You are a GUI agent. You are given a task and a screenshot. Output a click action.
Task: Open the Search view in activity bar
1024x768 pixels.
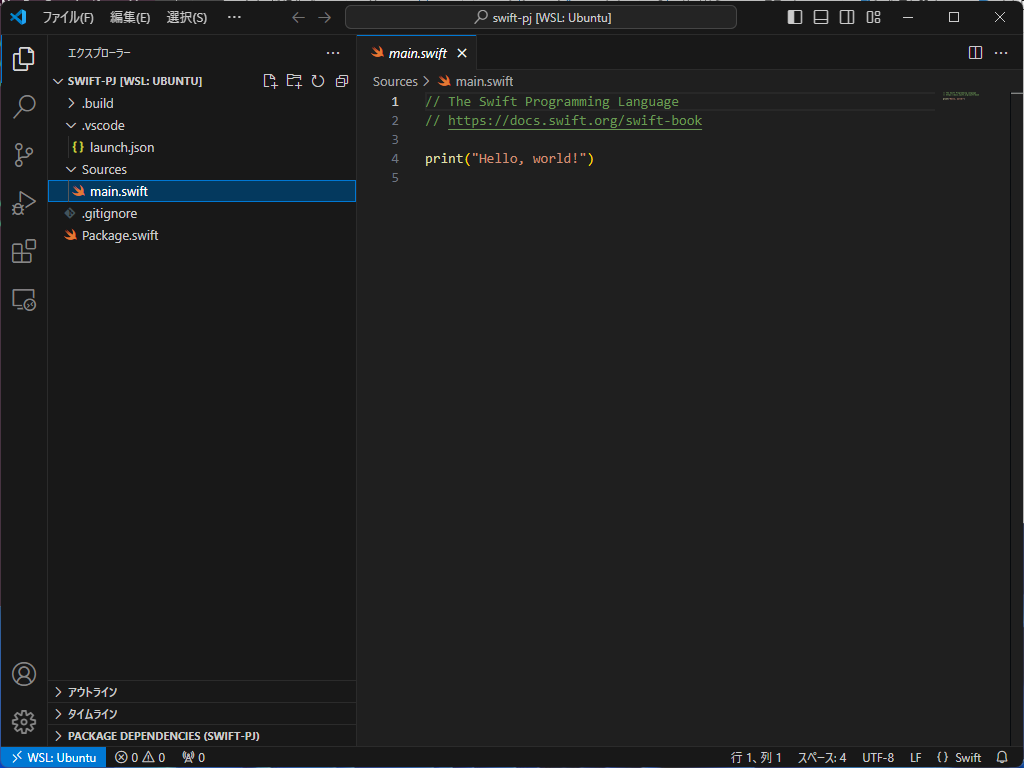coord(24,106)
